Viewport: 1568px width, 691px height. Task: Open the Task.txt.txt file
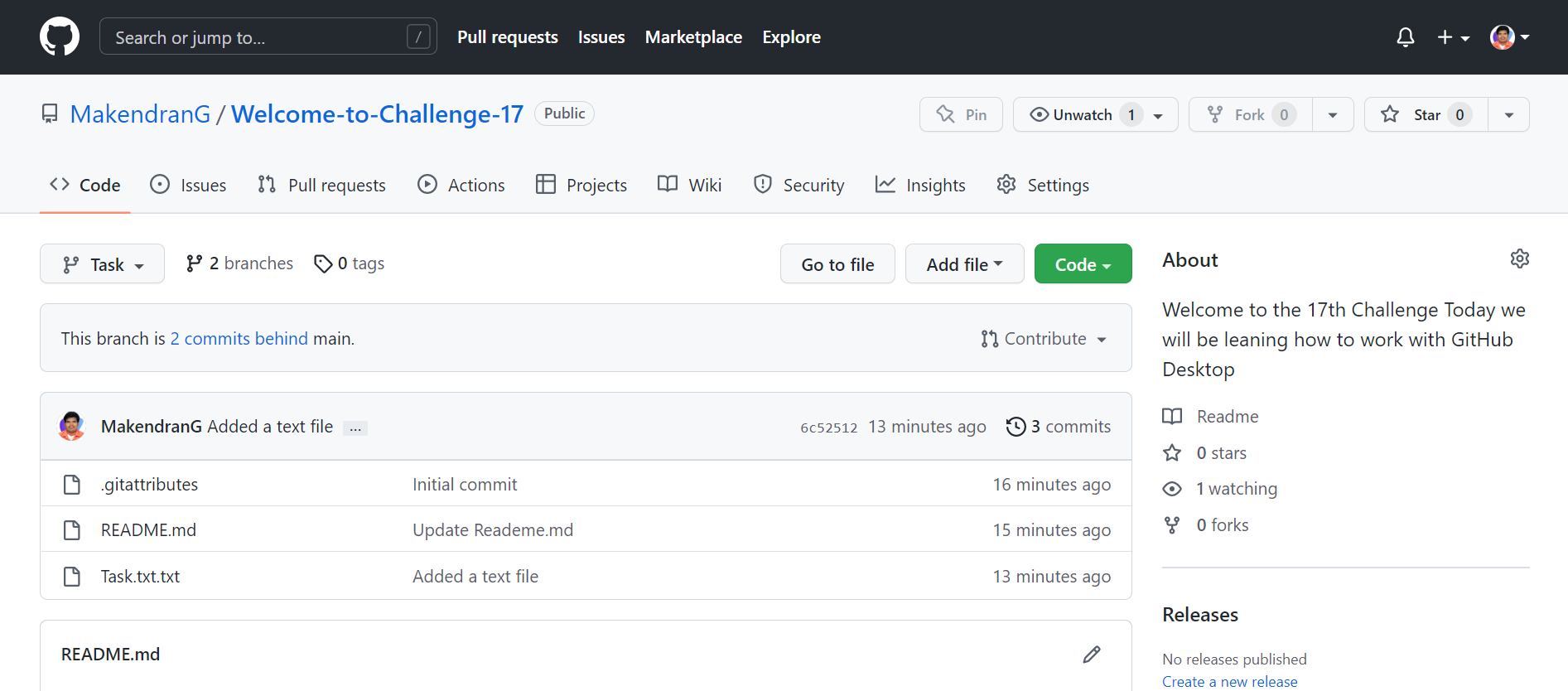click(x=140, y=577)
